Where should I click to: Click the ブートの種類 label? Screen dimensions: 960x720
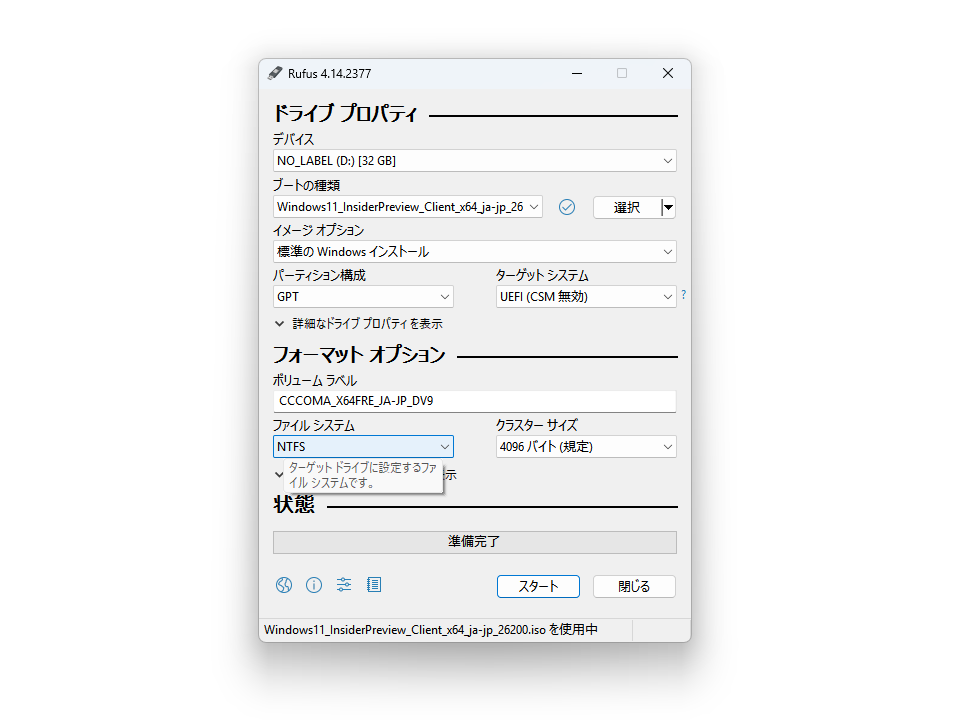point(306,186)
